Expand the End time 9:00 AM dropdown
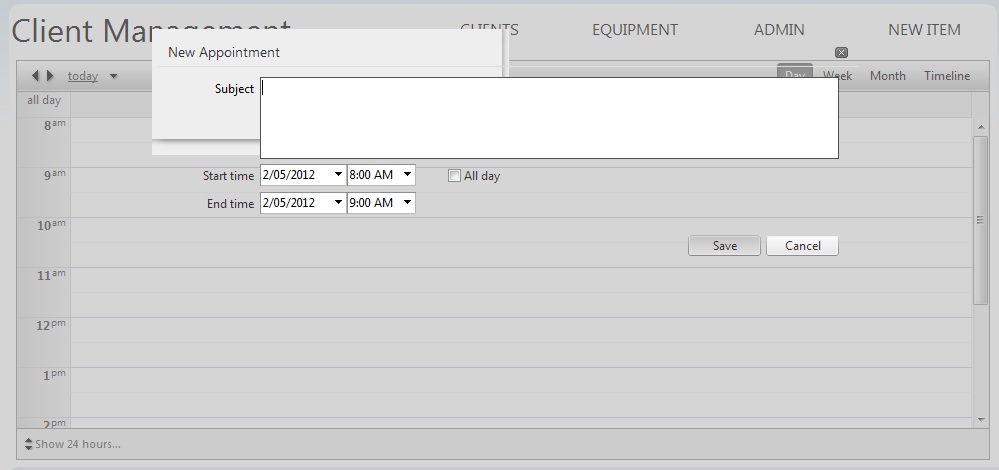999x470 pixels. [407, 203]
